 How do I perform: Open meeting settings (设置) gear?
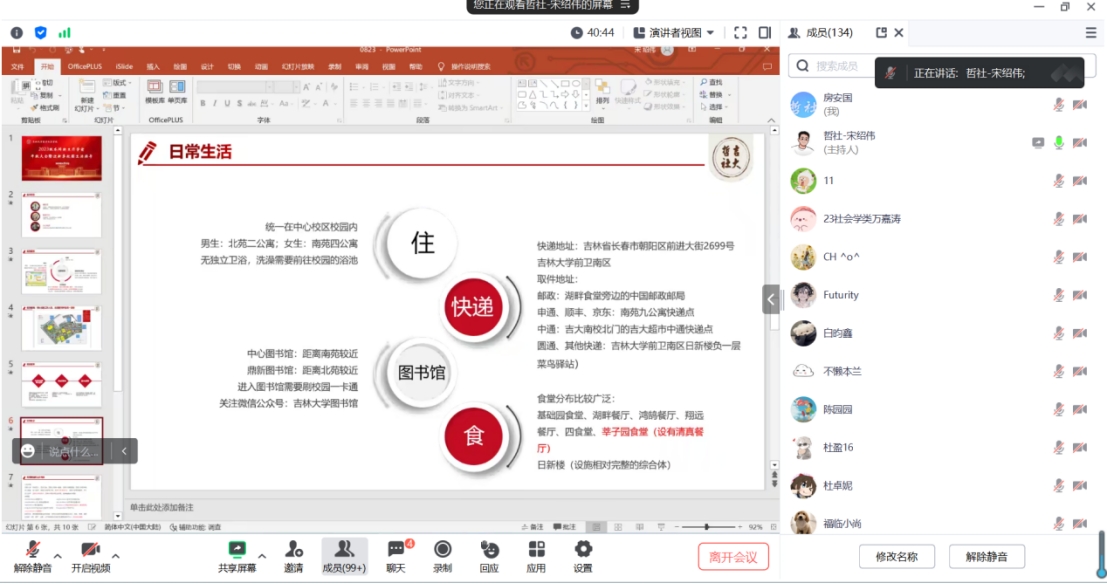(x=583, y=549)
